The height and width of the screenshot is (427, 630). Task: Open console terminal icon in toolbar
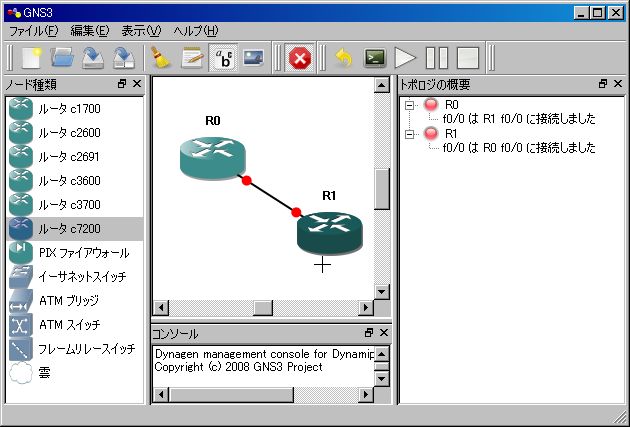[x=374, y=58]
